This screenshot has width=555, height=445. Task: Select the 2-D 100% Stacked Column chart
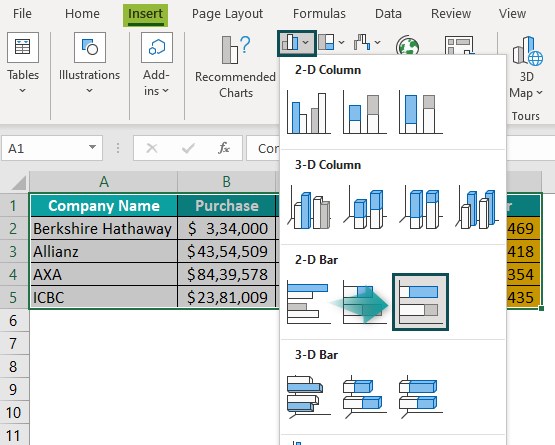pyautogui.click(x=420, y=112)
